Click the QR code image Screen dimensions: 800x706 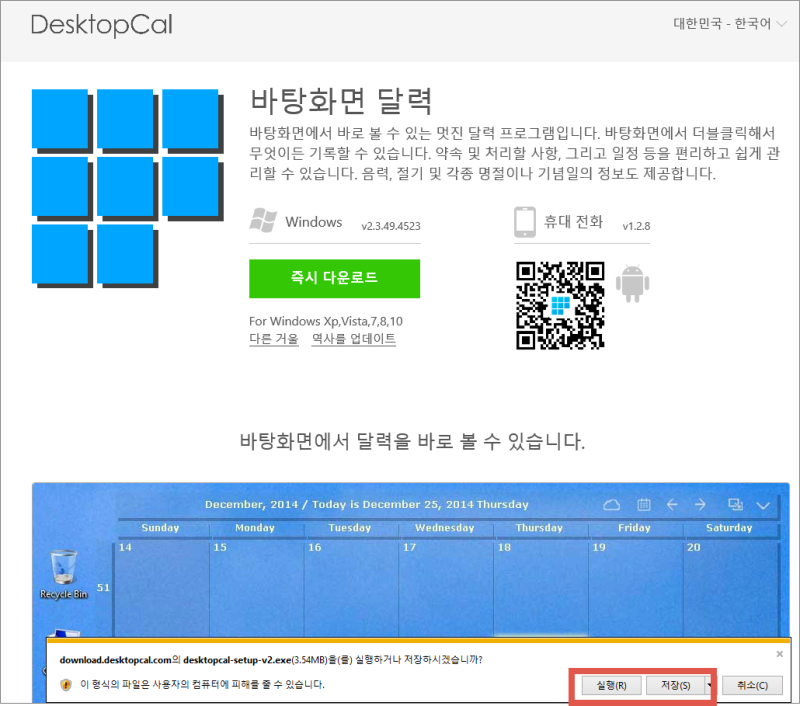click(x=560, y=306)
